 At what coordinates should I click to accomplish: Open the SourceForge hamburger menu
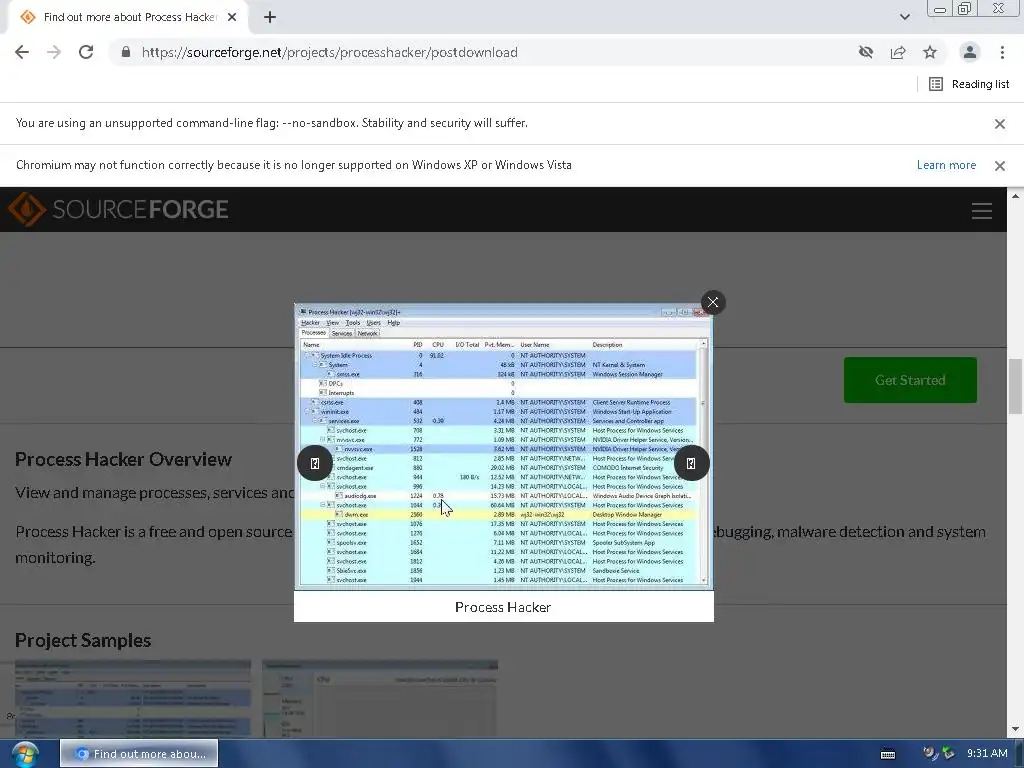(982, 210)
